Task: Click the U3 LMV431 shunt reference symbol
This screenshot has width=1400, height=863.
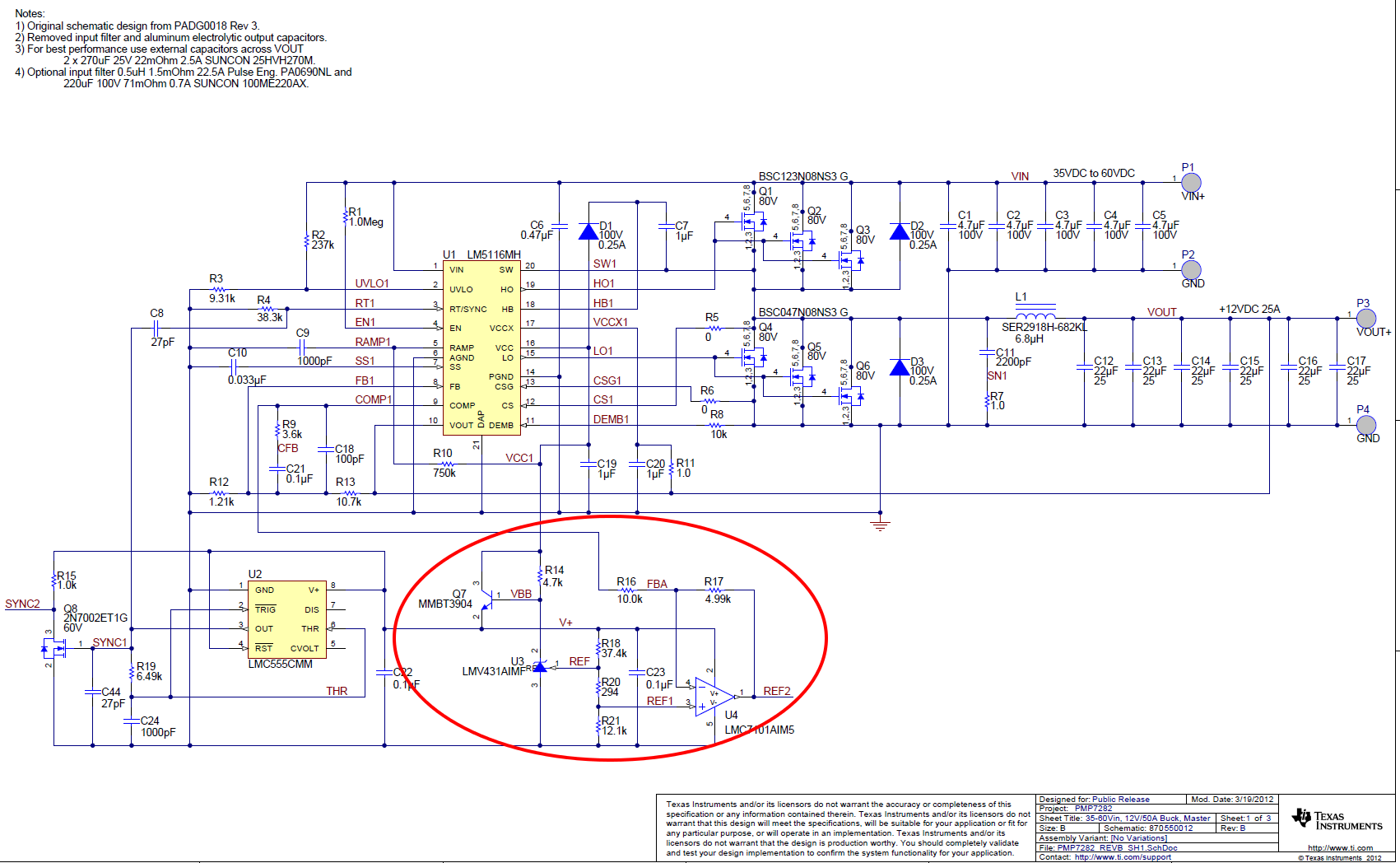Action: coord(540,666)
